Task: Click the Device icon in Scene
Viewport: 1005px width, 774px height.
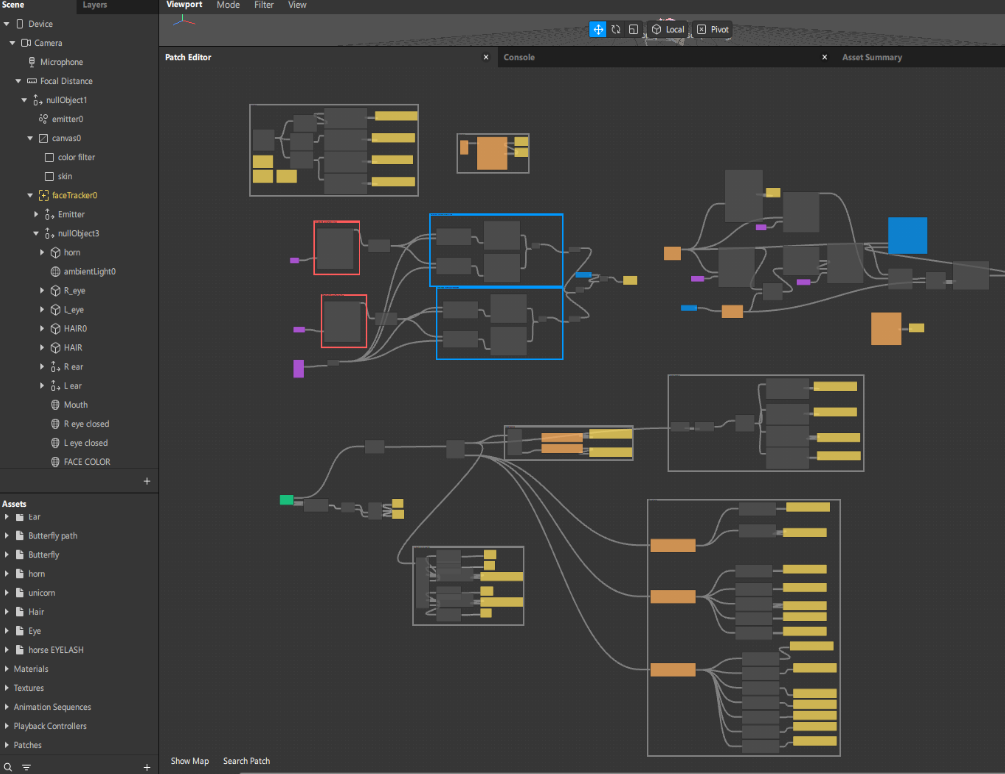Action: [20, 24]
